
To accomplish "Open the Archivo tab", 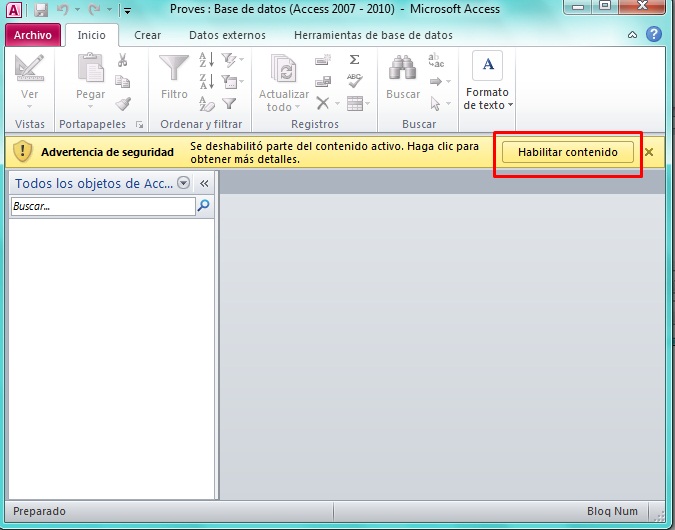I will coord(33,35).
